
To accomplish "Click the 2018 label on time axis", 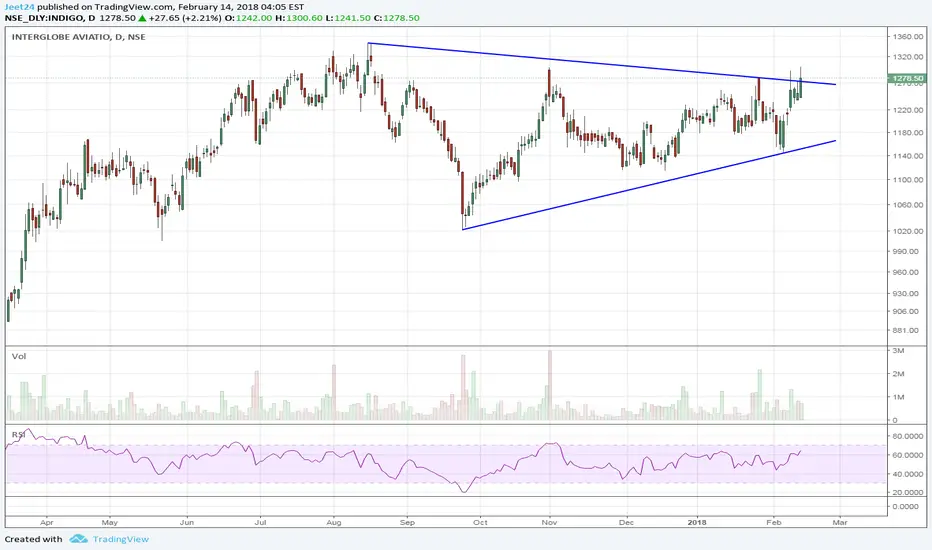I will click(x=697, y=523).
